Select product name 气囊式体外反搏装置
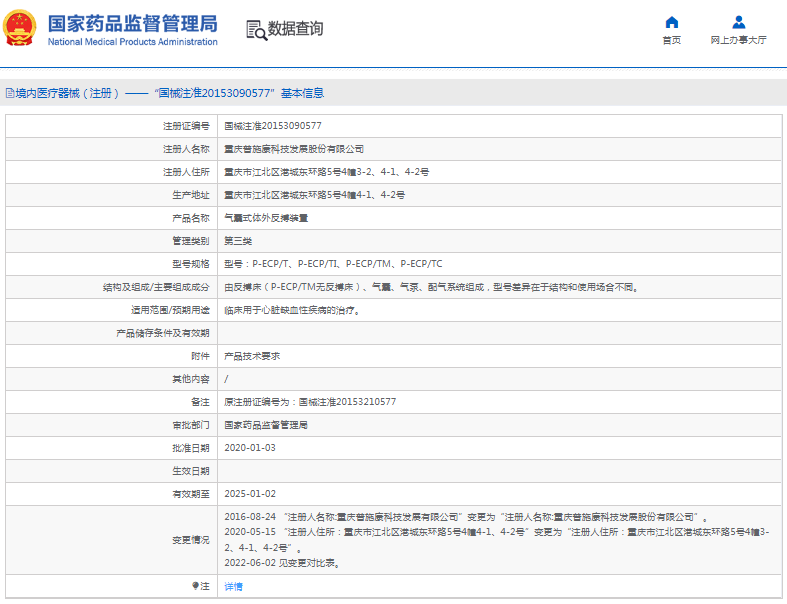787x604 pixels. tap(266, 218)
